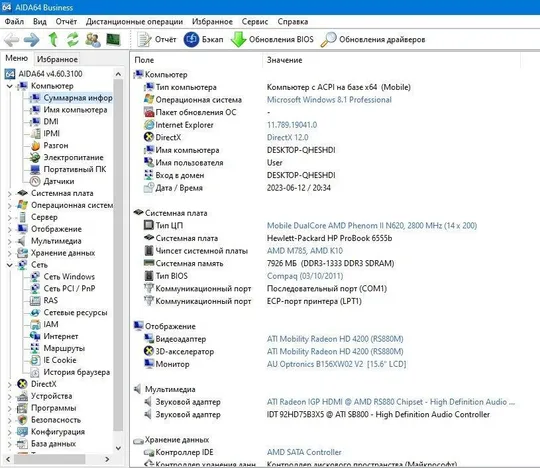540x468 pixels.
Task: Open the Справка menu
Action: coord(293,22)
